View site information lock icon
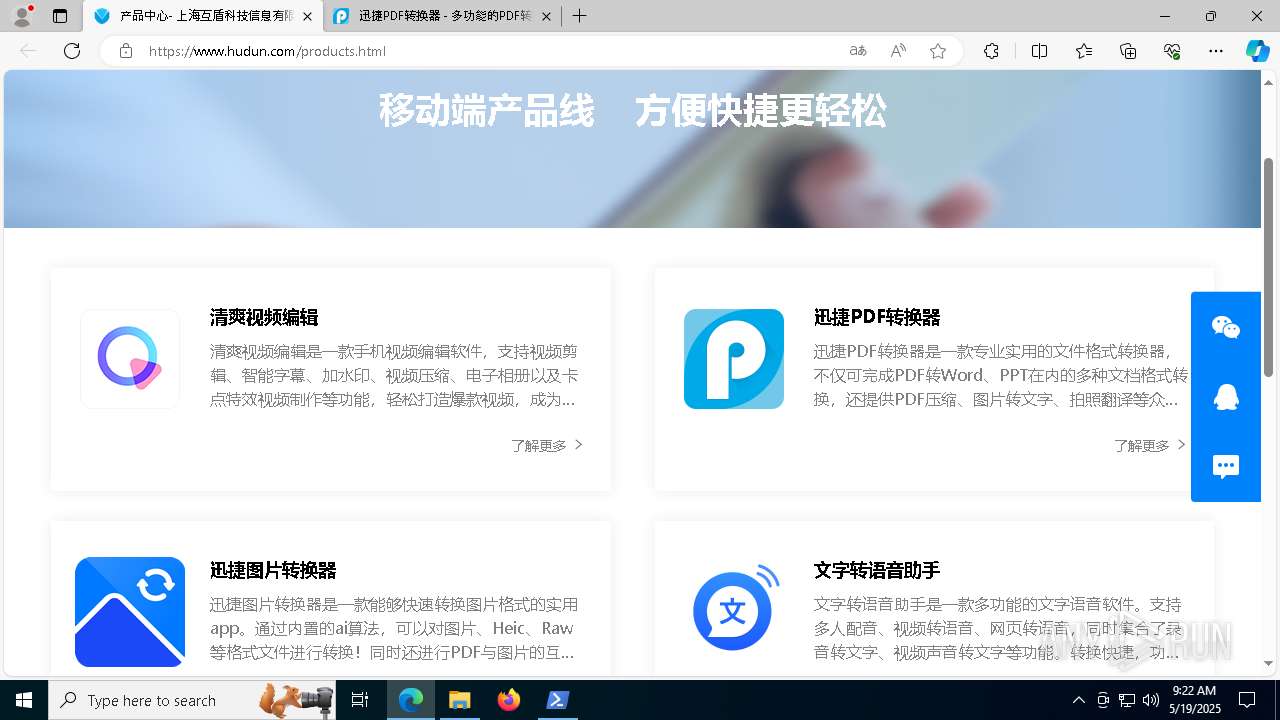Viewport: 1280px width, 720px height. pos(126,51)
